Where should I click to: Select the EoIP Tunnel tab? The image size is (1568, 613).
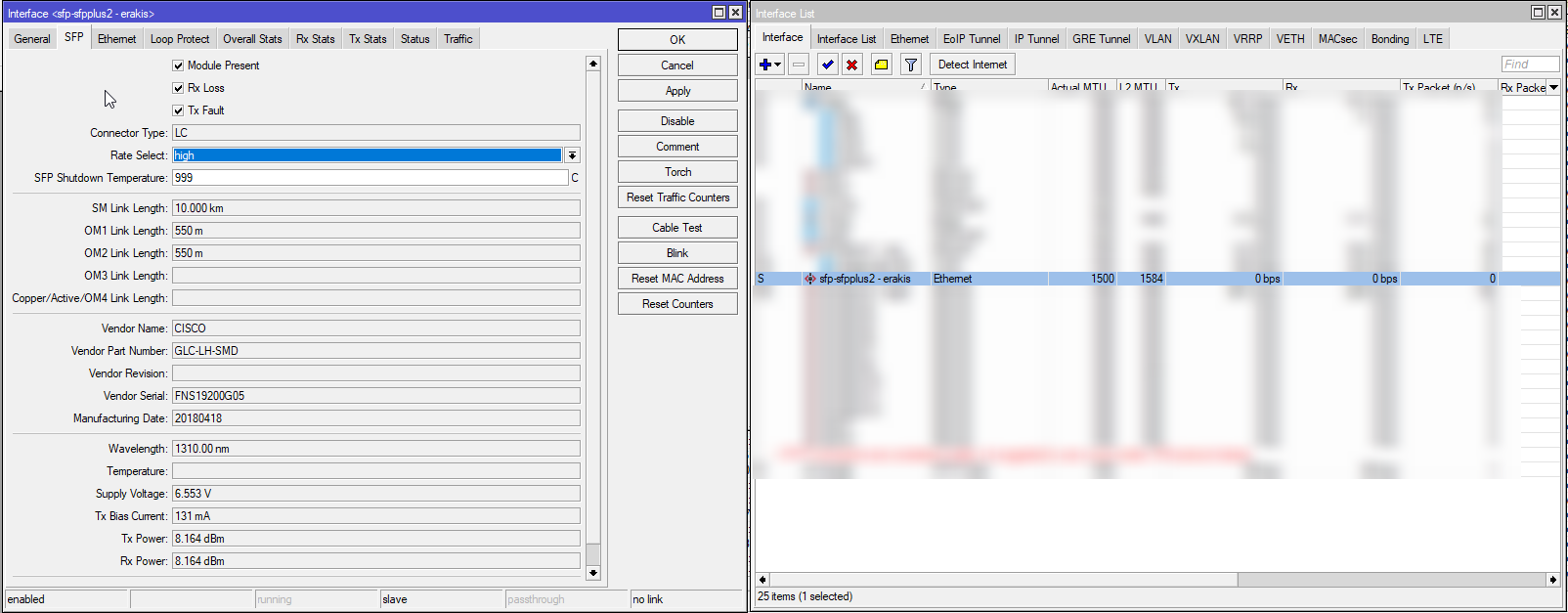click(972, 39)
